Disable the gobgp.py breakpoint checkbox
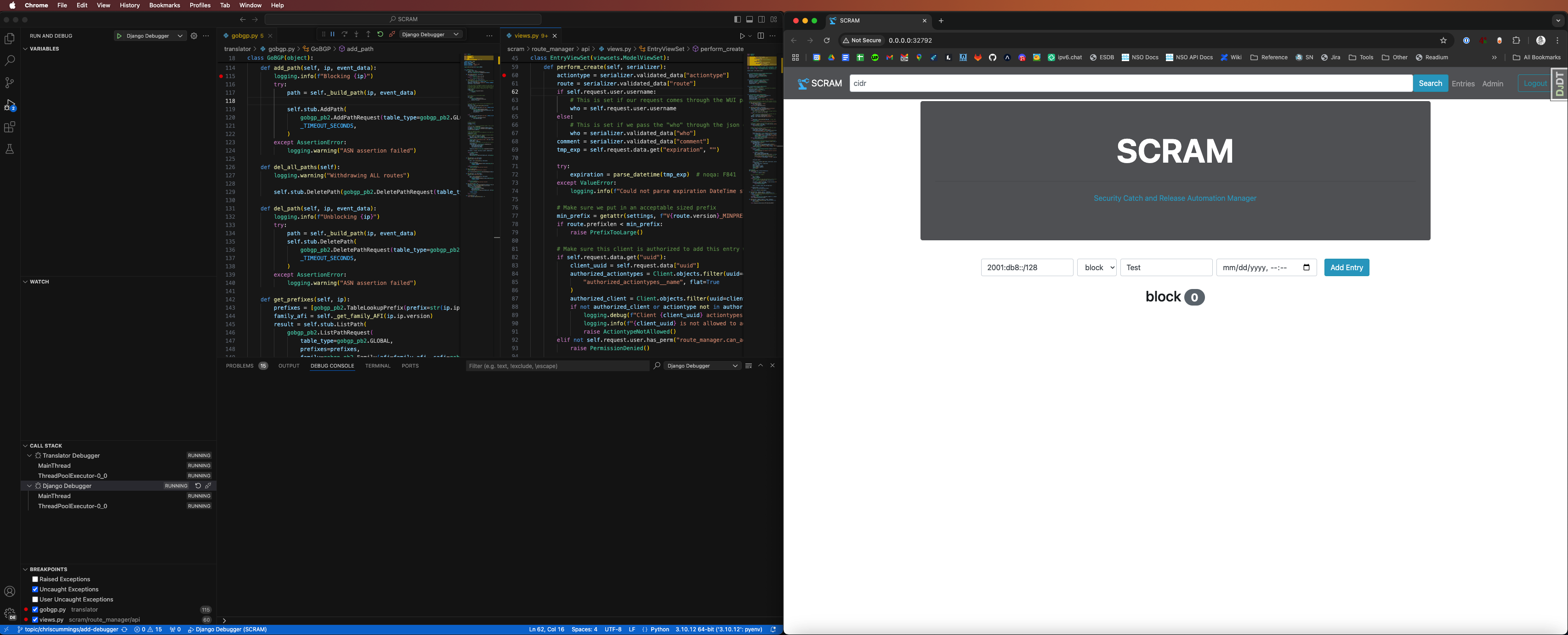This screenshot has height=635, width=1568. (35, 609)
